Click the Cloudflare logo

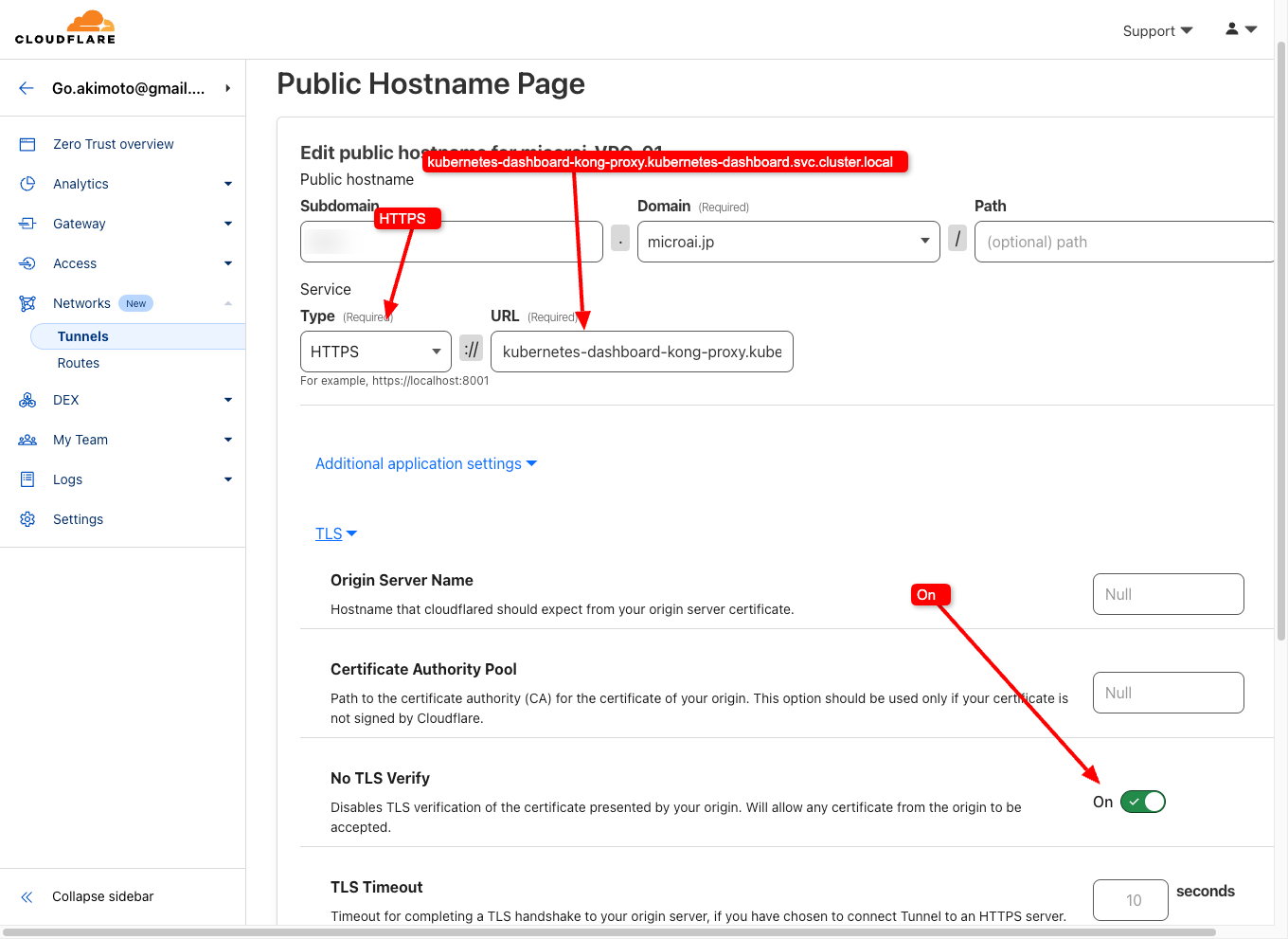65,27
